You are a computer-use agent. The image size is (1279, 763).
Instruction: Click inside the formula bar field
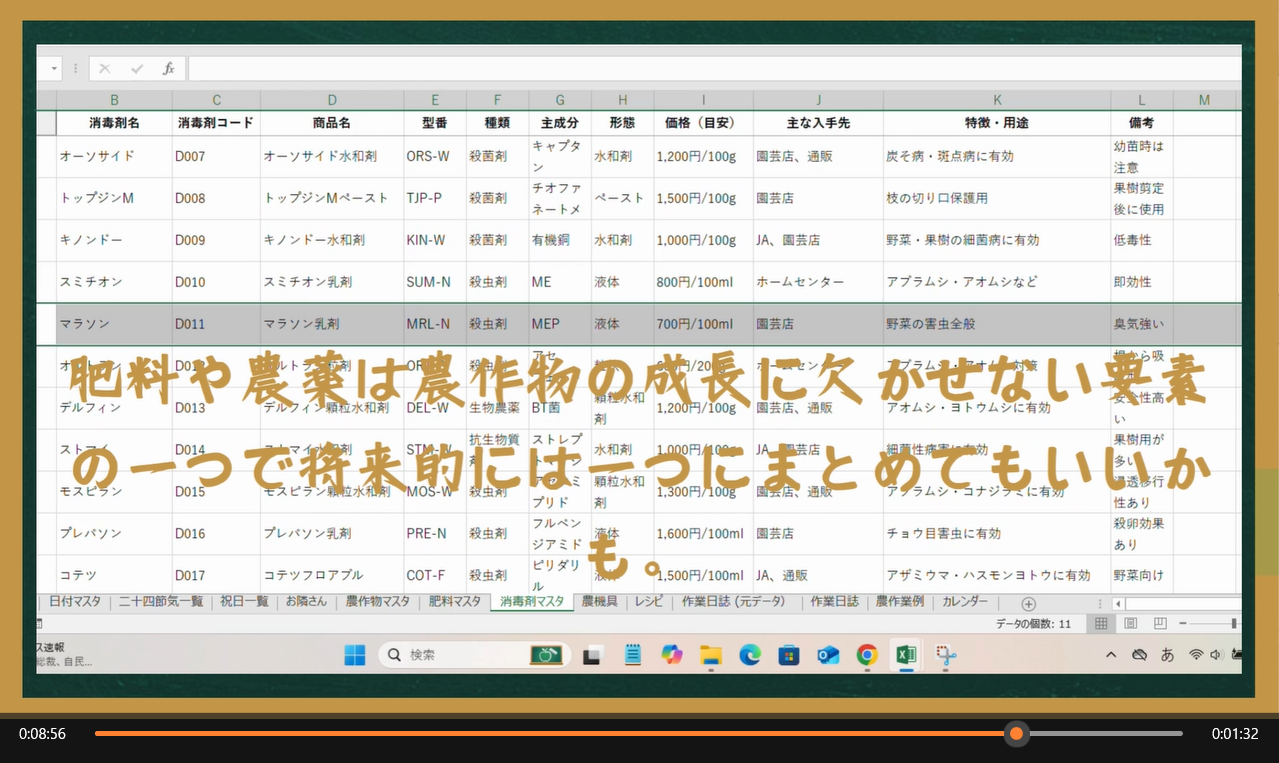[x=700, y=69]
